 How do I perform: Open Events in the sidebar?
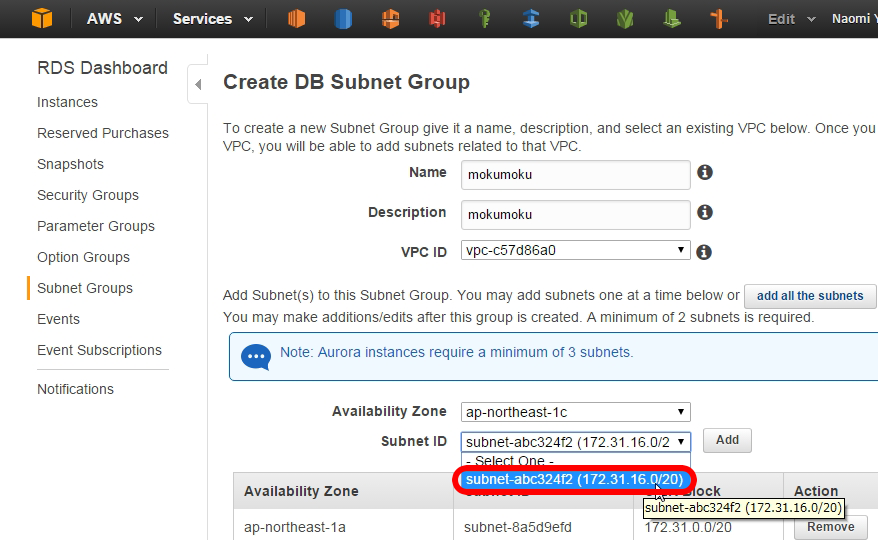pos(58,319)
